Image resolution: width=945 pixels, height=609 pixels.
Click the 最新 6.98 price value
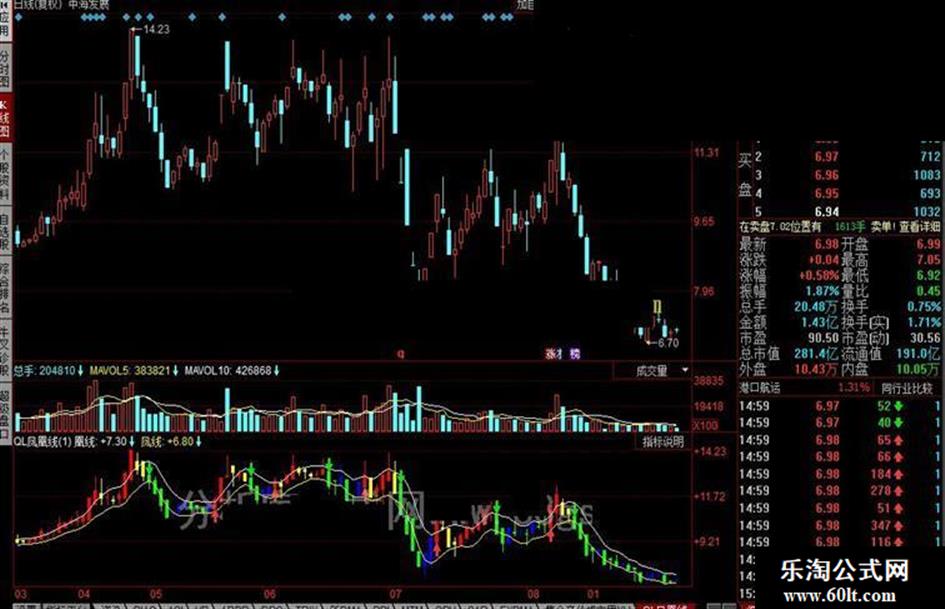tap(826, 244)
